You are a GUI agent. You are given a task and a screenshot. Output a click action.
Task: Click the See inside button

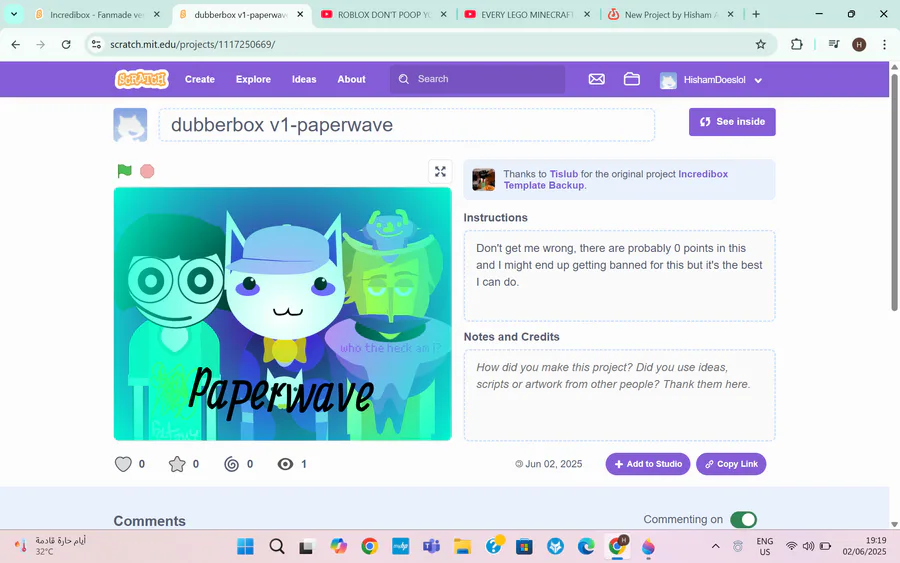tap(732, 122)
